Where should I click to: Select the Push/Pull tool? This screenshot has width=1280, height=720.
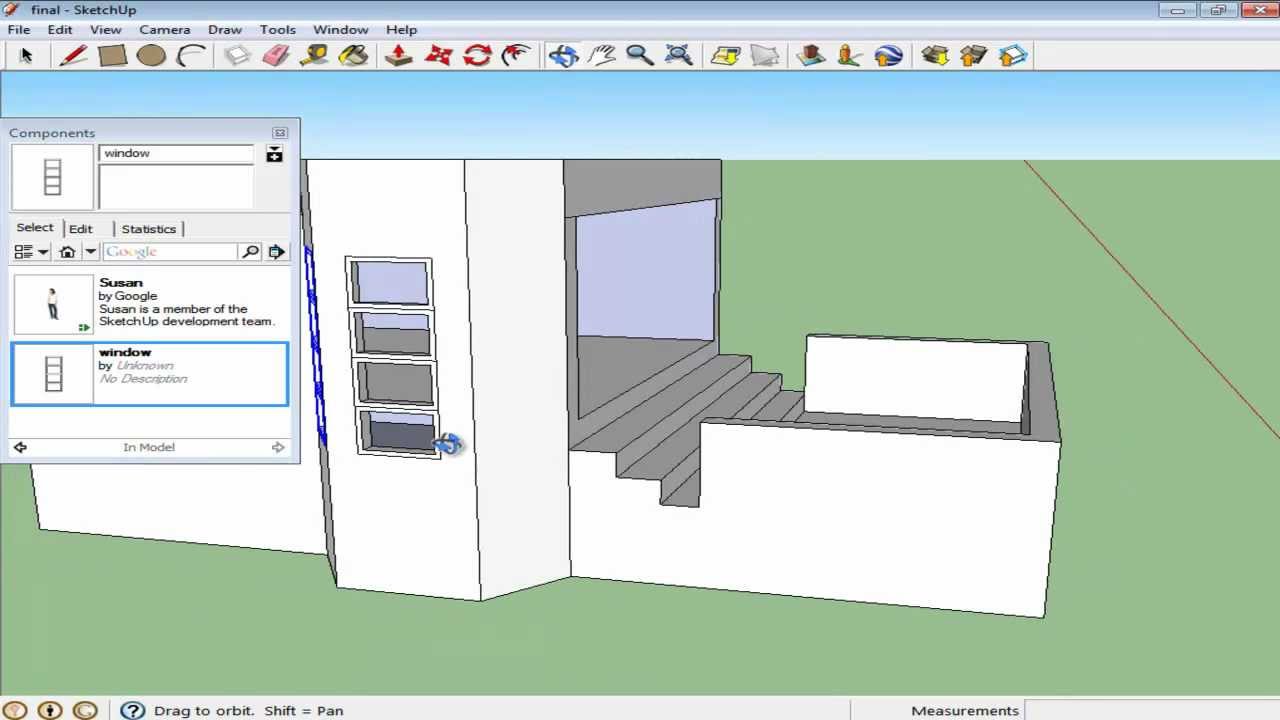(x=399, y=56)
